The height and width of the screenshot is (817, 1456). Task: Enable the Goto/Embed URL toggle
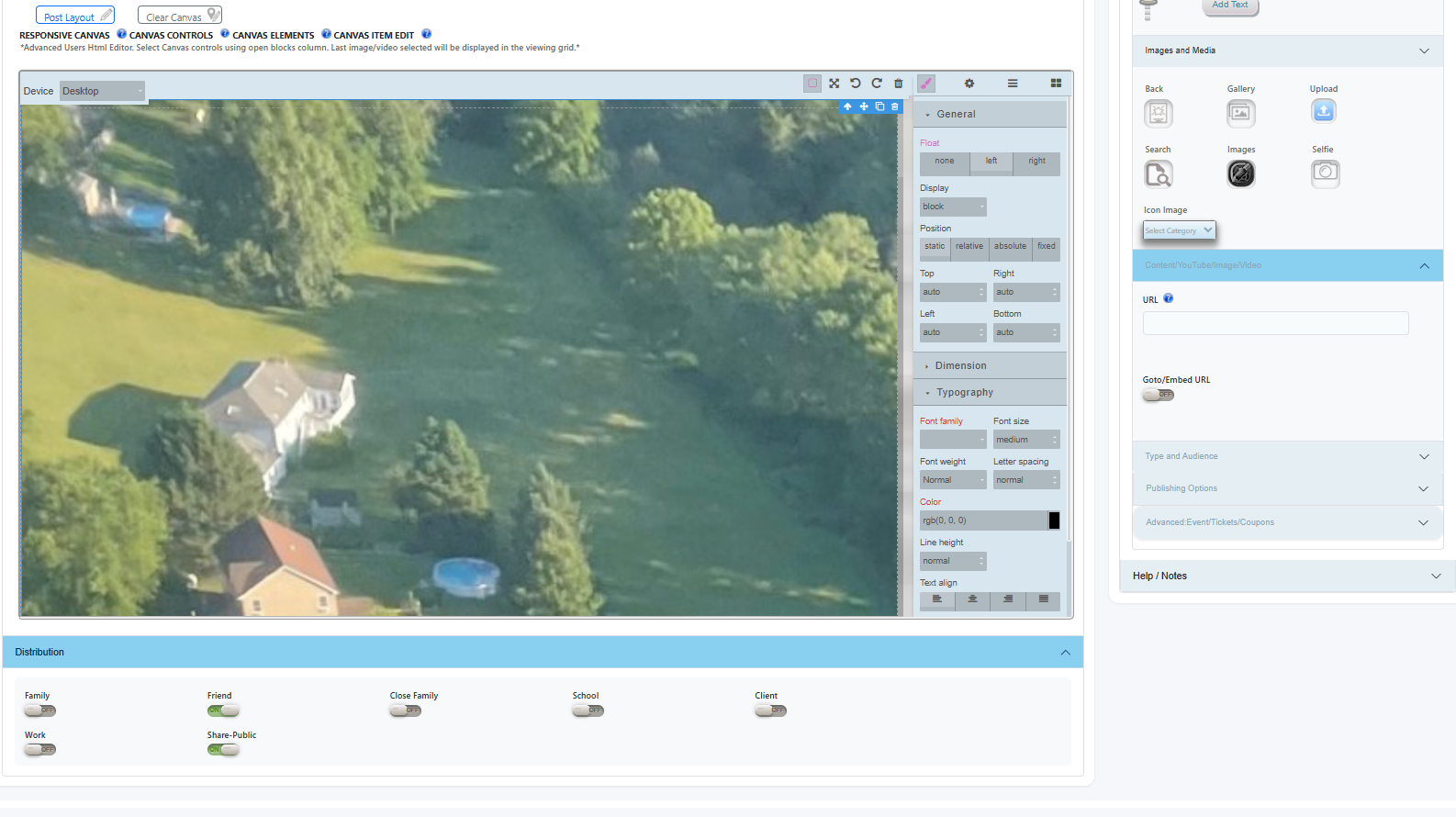click(1158, 395)
